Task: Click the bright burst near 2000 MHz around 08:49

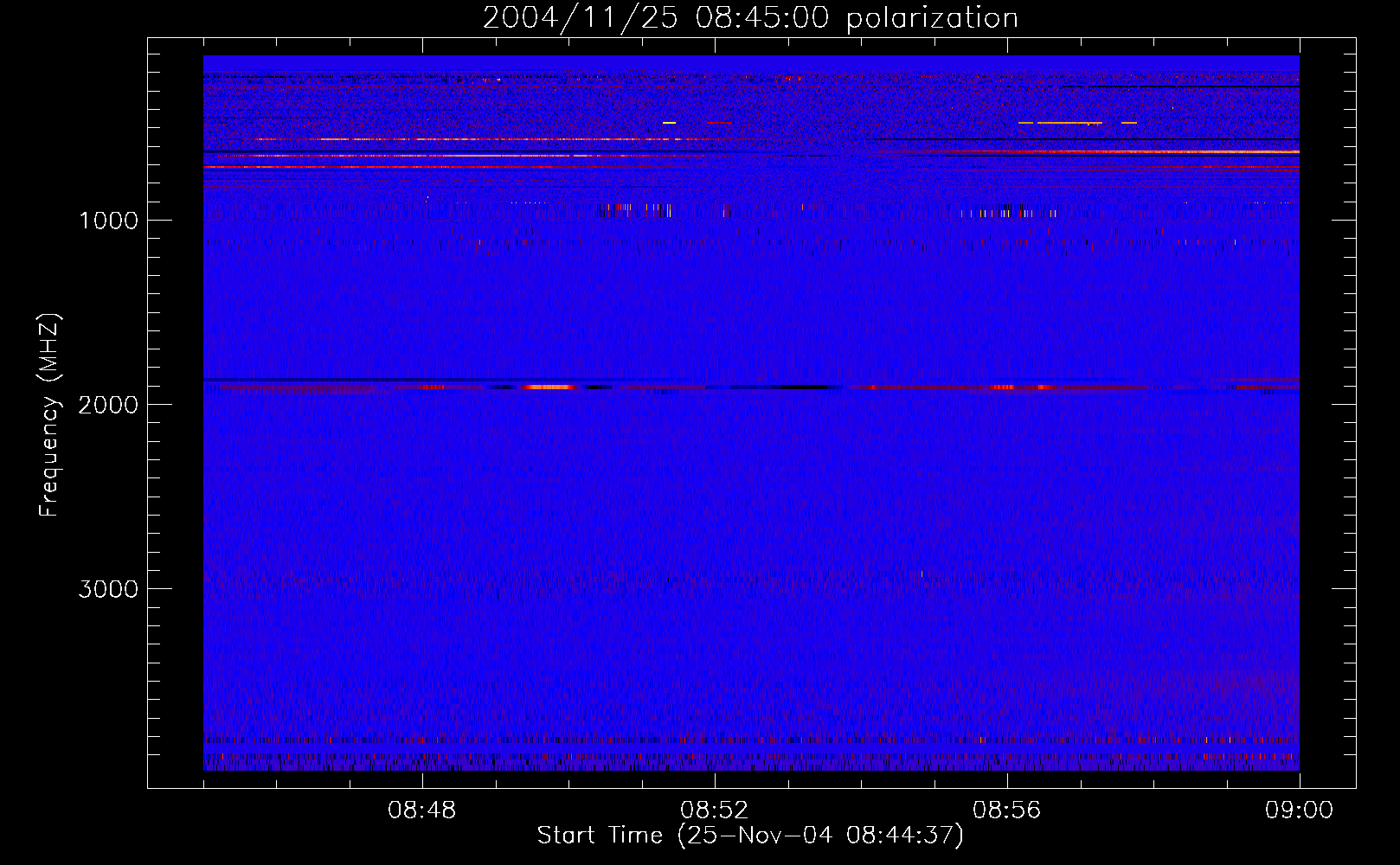Action: pyautogui.click(x=550, y=388)
